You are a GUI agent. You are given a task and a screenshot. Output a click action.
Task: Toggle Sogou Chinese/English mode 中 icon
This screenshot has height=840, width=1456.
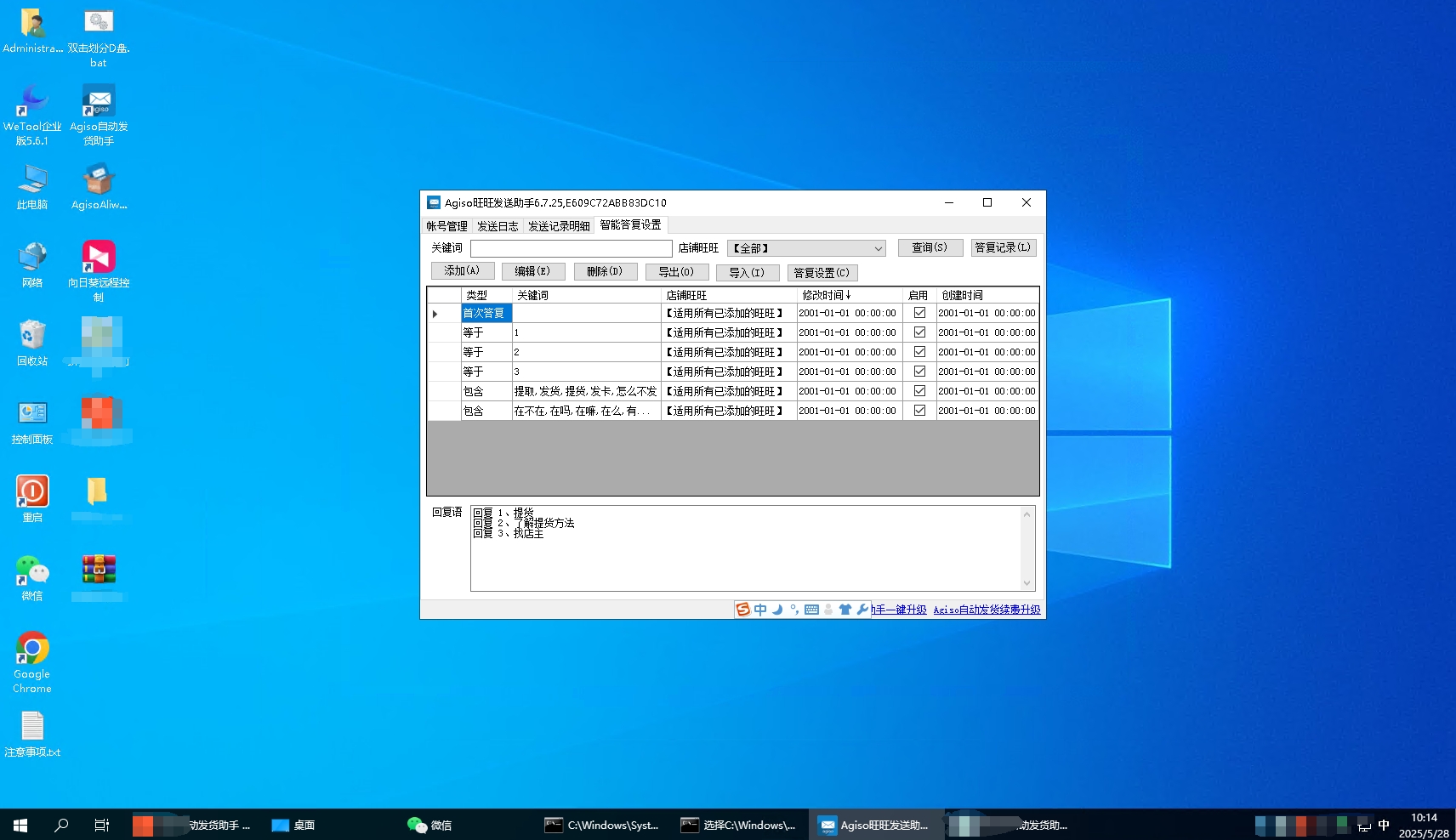pyautogui.click(x=760, y=610)
